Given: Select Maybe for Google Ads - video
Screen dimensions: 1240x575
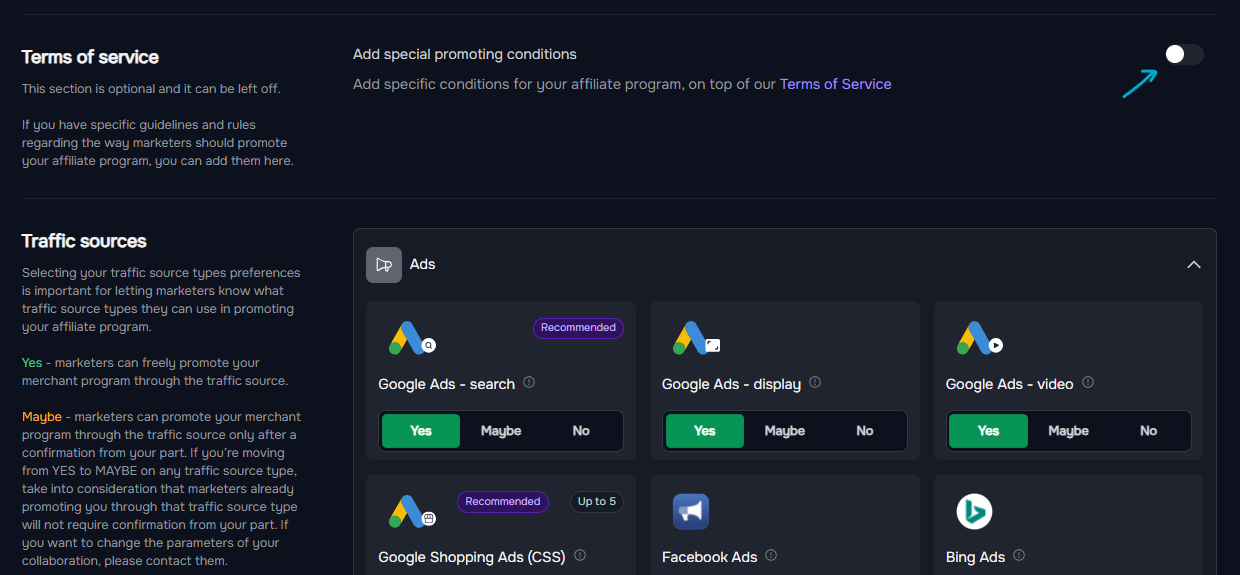Looking at the screenshot, I should click(1068, 431).
